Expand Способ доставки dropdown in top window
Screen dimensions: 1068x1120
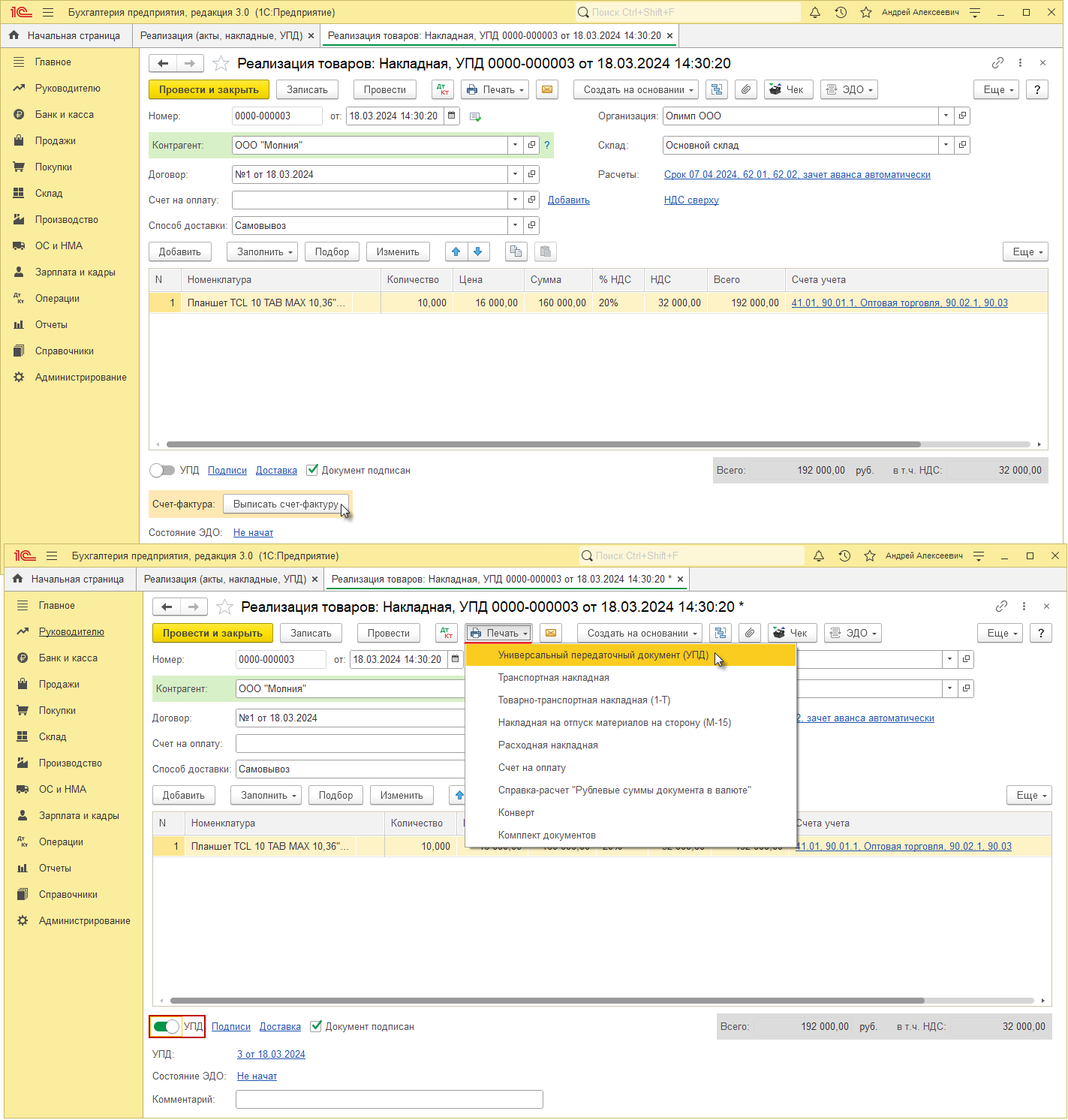click(515, 225)
